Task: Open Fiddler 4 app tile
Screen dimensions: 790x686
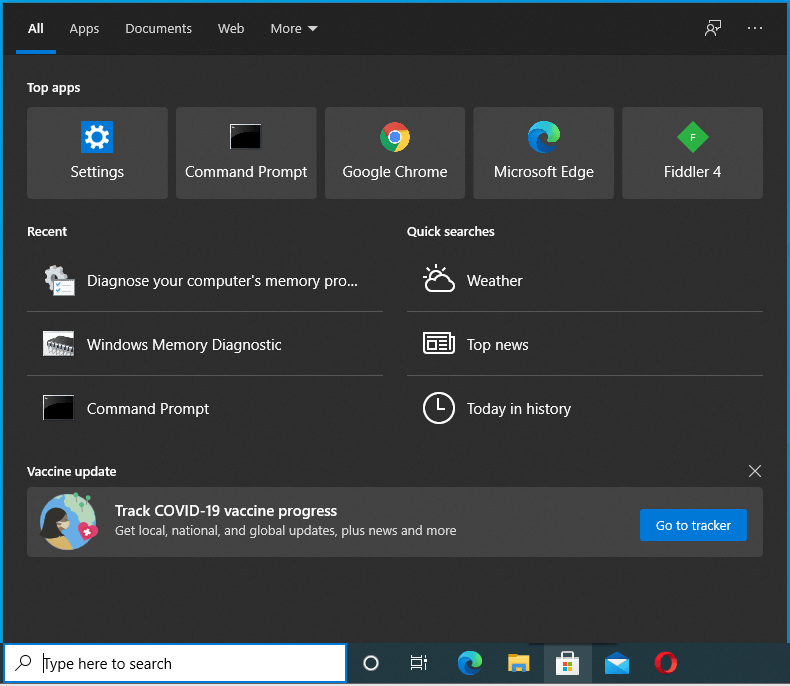Action: pos(692,153)
